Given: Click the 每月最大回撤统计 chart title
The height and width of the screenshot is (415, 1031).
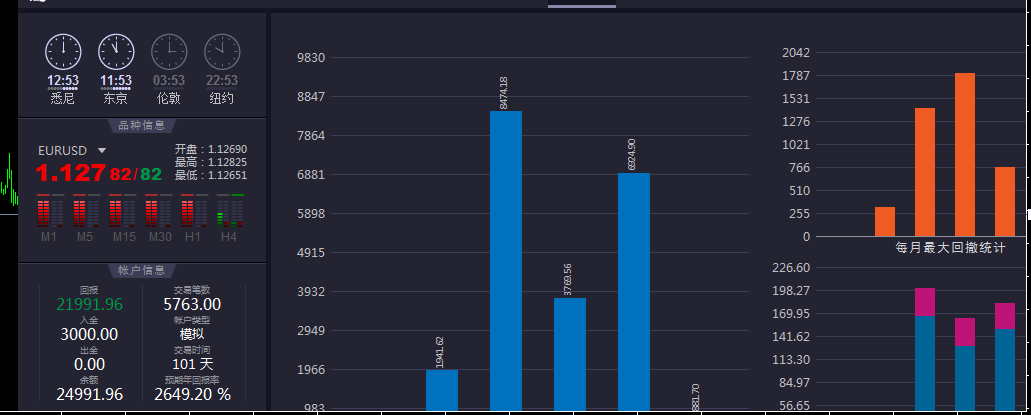Looking at the screenshot, I should tap(950, 248).
